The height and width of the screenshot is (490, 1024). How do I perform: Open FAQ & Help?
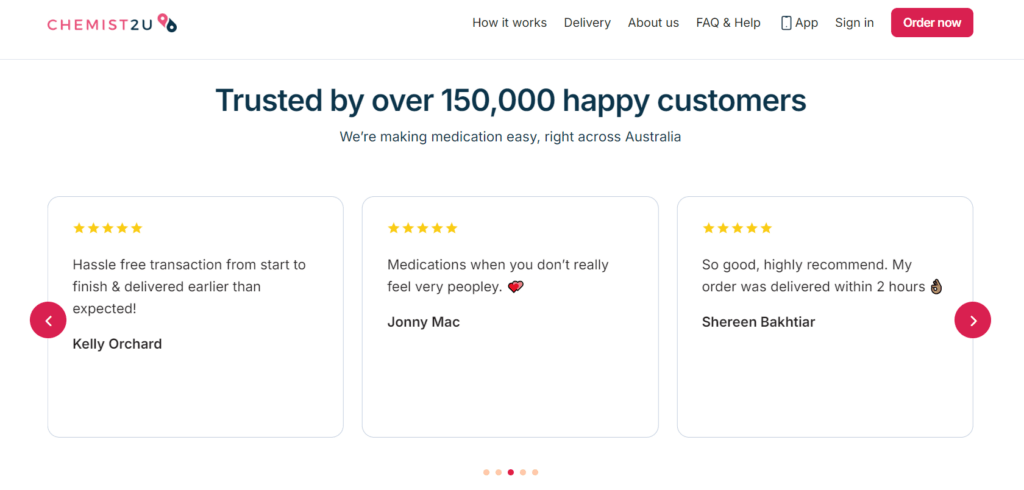(728, 23)
